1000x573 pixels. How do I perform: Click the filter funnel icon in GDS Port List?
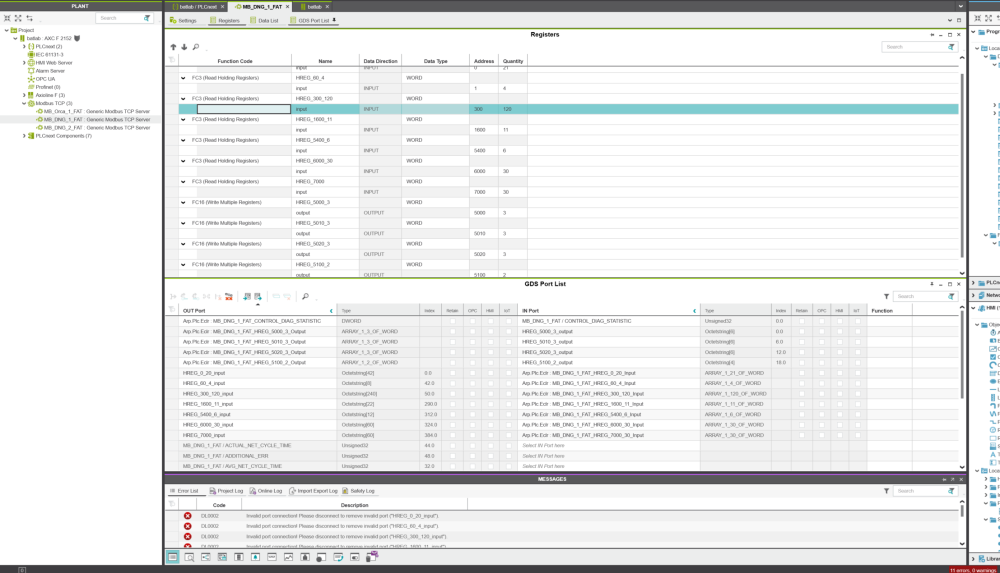pos(886,297)
